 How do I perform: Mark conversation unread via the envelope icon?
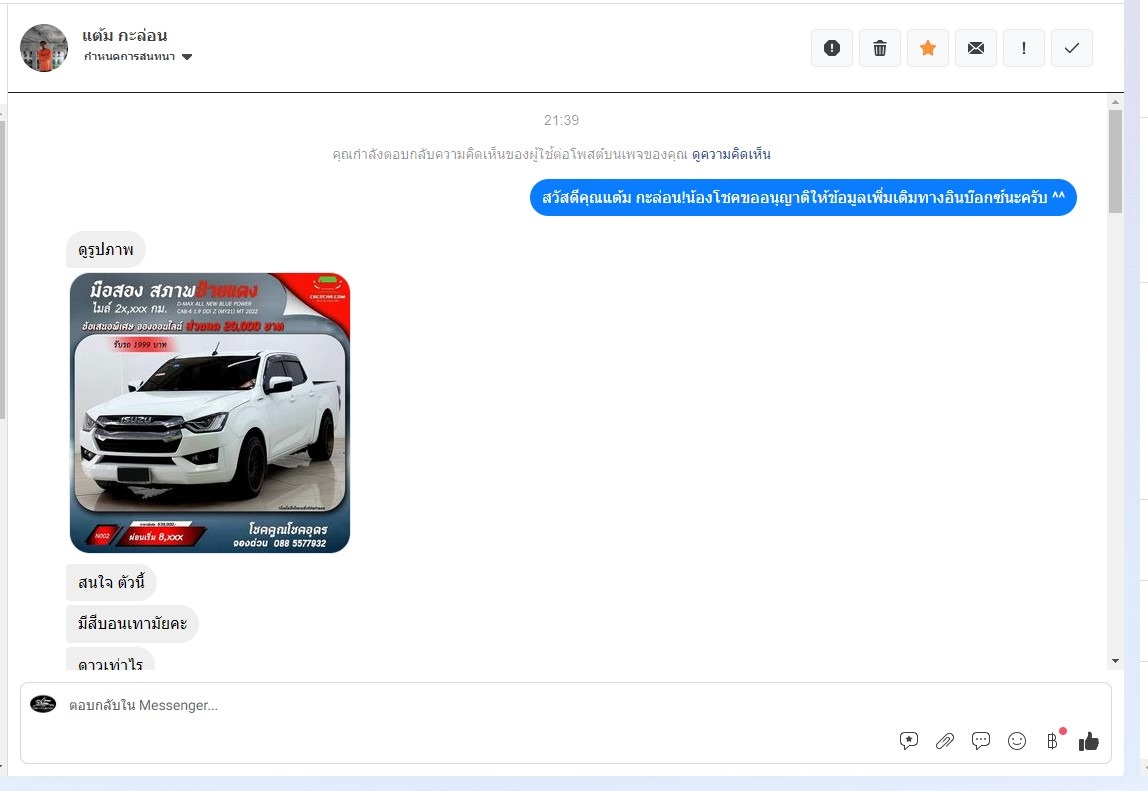[976, 48]
